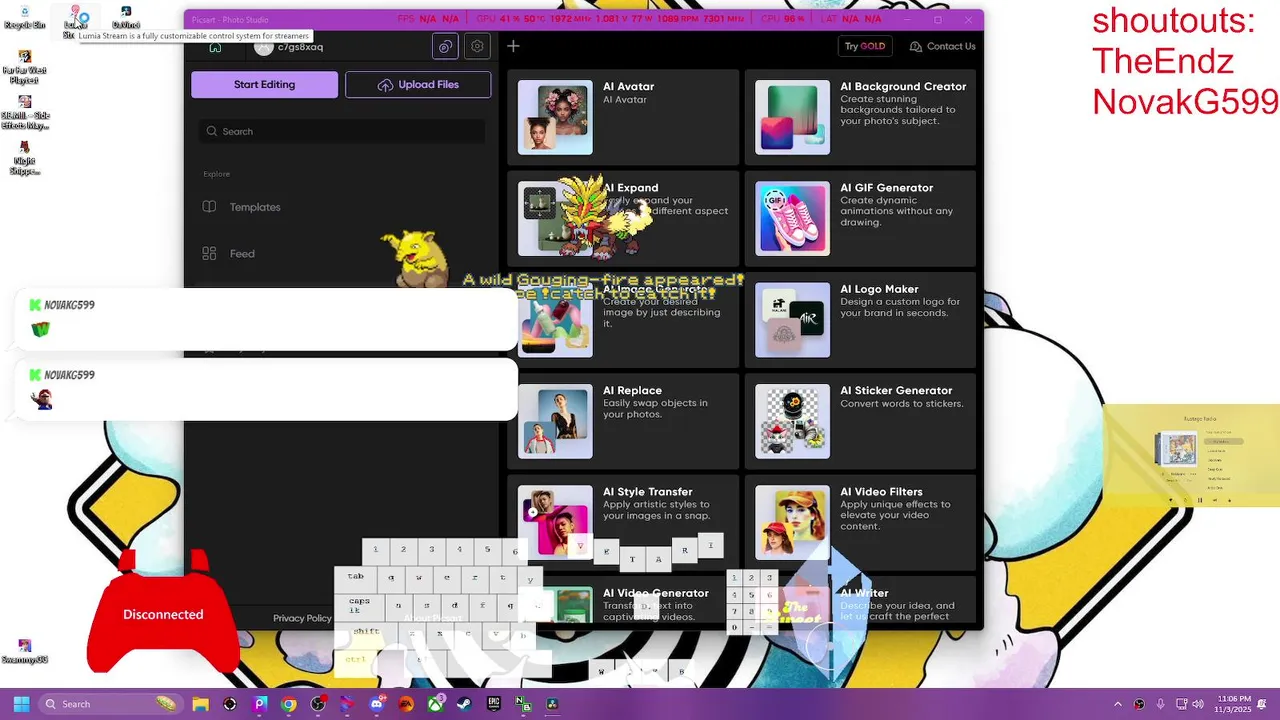The height and width of the screenshot is (720, 1280).
Task: Open File Explorer from the taskbar
Action: (x=200, y=704)
